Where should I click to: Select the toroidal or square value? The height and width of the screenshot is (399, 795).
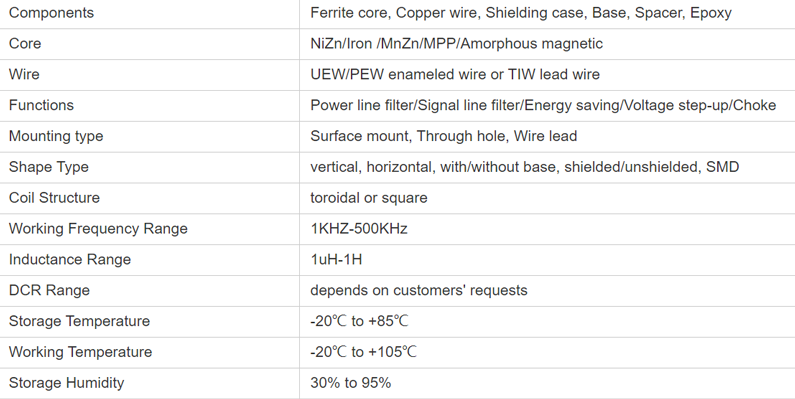[x=369, y=198]
